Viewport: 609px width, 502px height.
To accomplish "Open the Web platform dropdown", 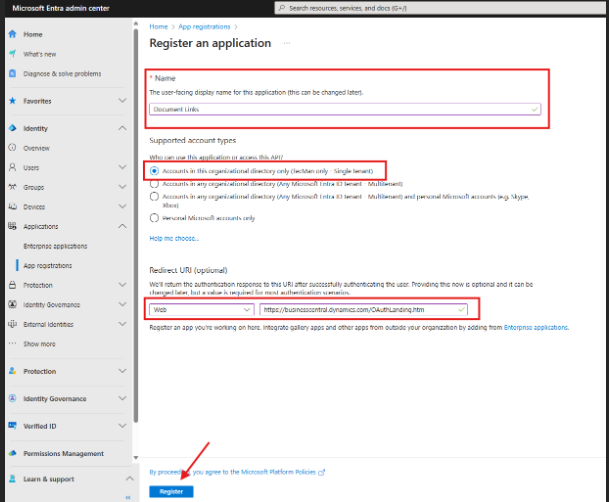I will (x=202, y=310).
